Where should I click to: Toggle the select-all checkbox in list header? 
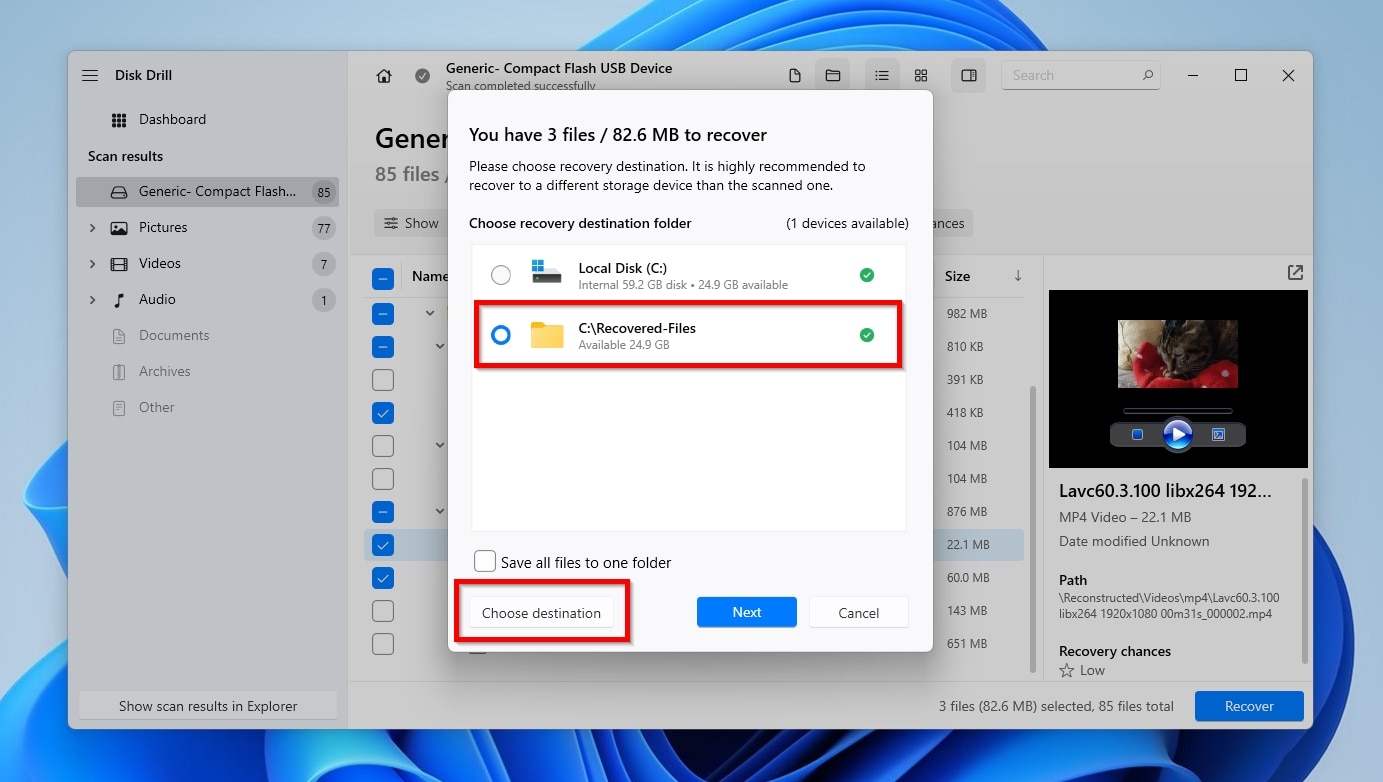[383, 279]
